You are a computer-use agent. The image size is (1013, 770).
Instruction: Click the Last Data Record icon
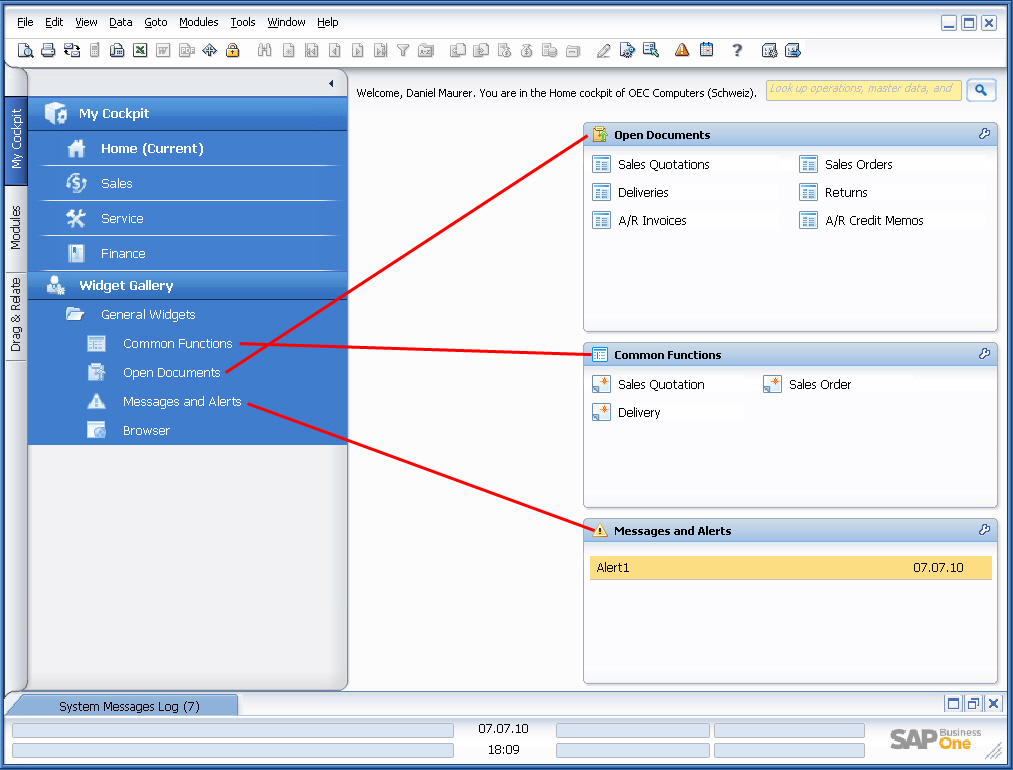tap(381, 50)
